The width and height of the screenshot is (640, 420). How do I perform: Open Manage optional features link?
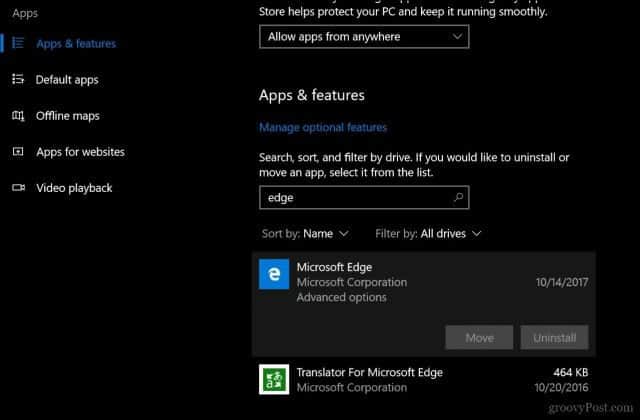(x=323, y=127)
